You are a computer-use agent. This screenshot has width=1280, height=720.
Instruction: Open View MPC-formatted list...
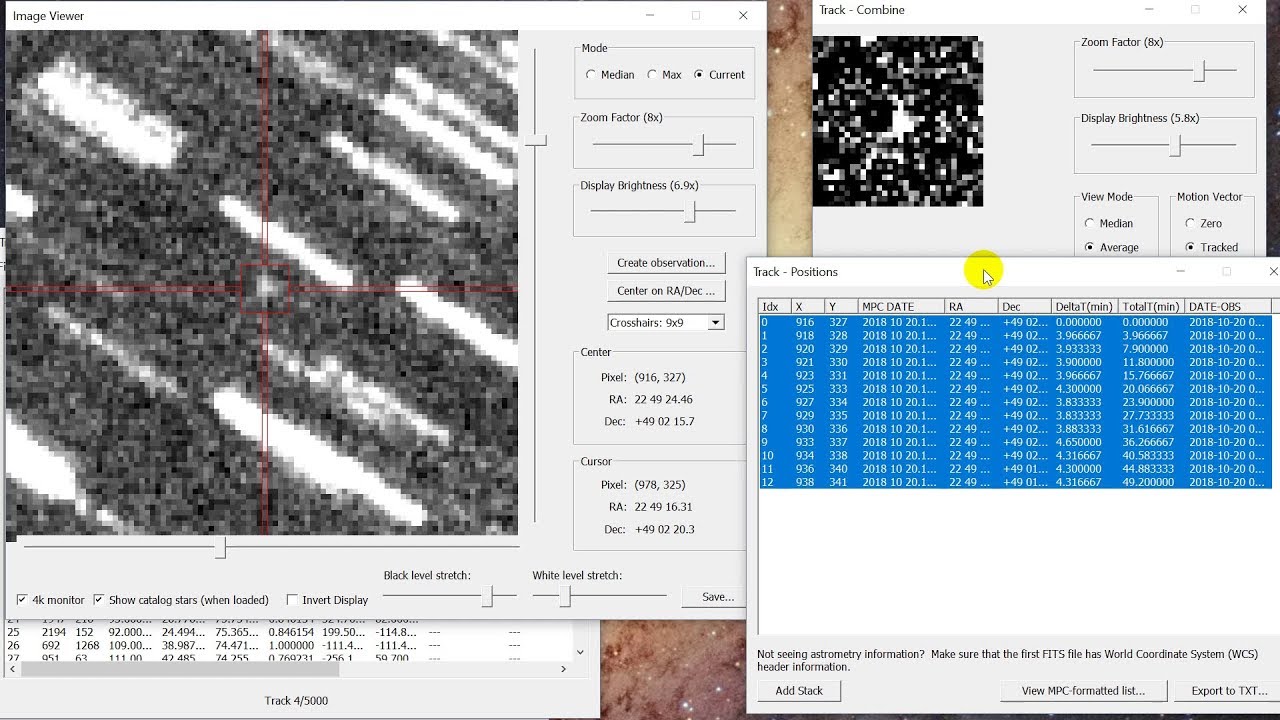point(1082,691)
